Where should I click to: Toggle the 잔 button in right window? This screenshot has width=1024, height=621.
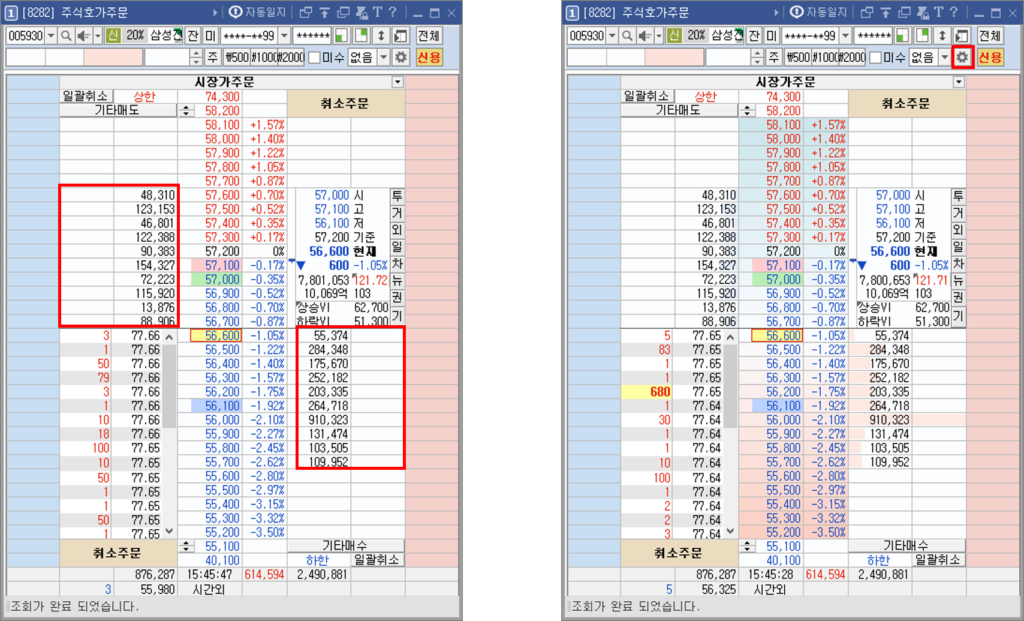pyautogui.click(x=754, y=35)
